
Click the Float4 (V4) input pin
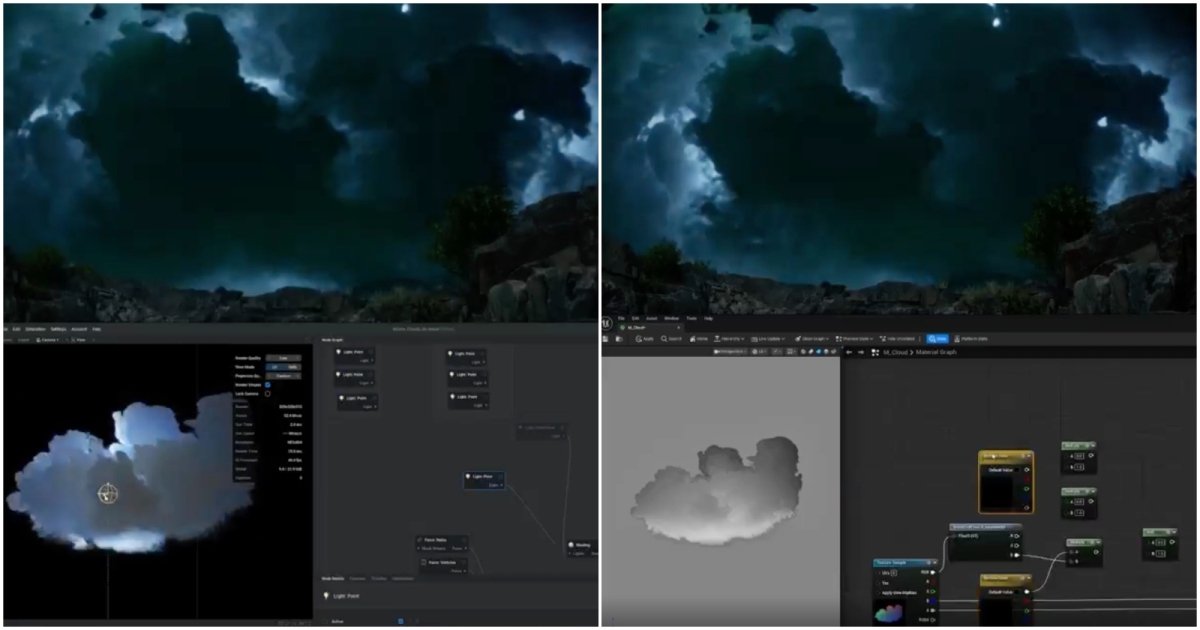click(x=954, y=536)
